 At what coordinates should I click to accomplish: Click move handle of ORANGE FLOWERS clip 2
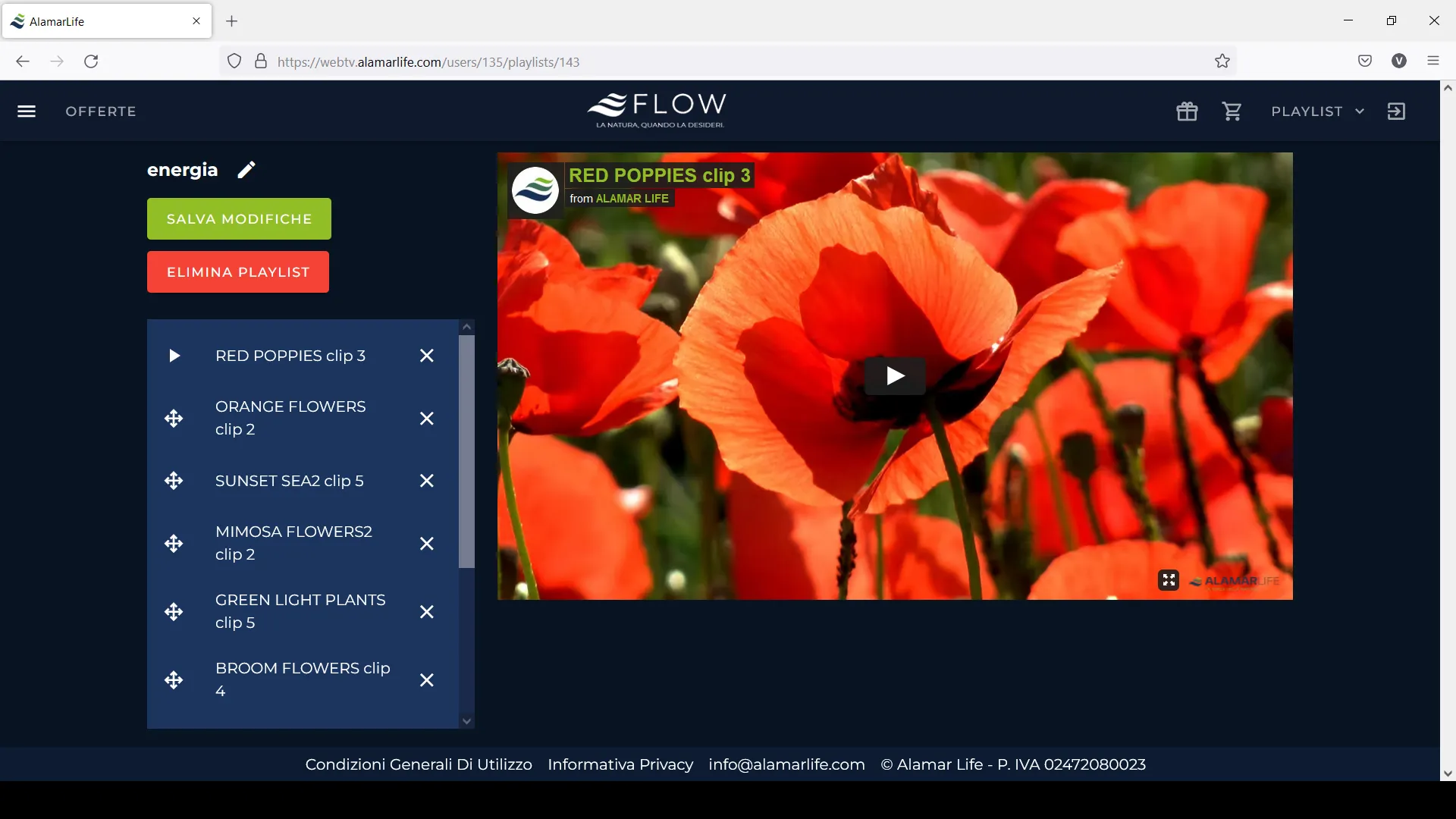pyautogui.click(x=174, y=419)
